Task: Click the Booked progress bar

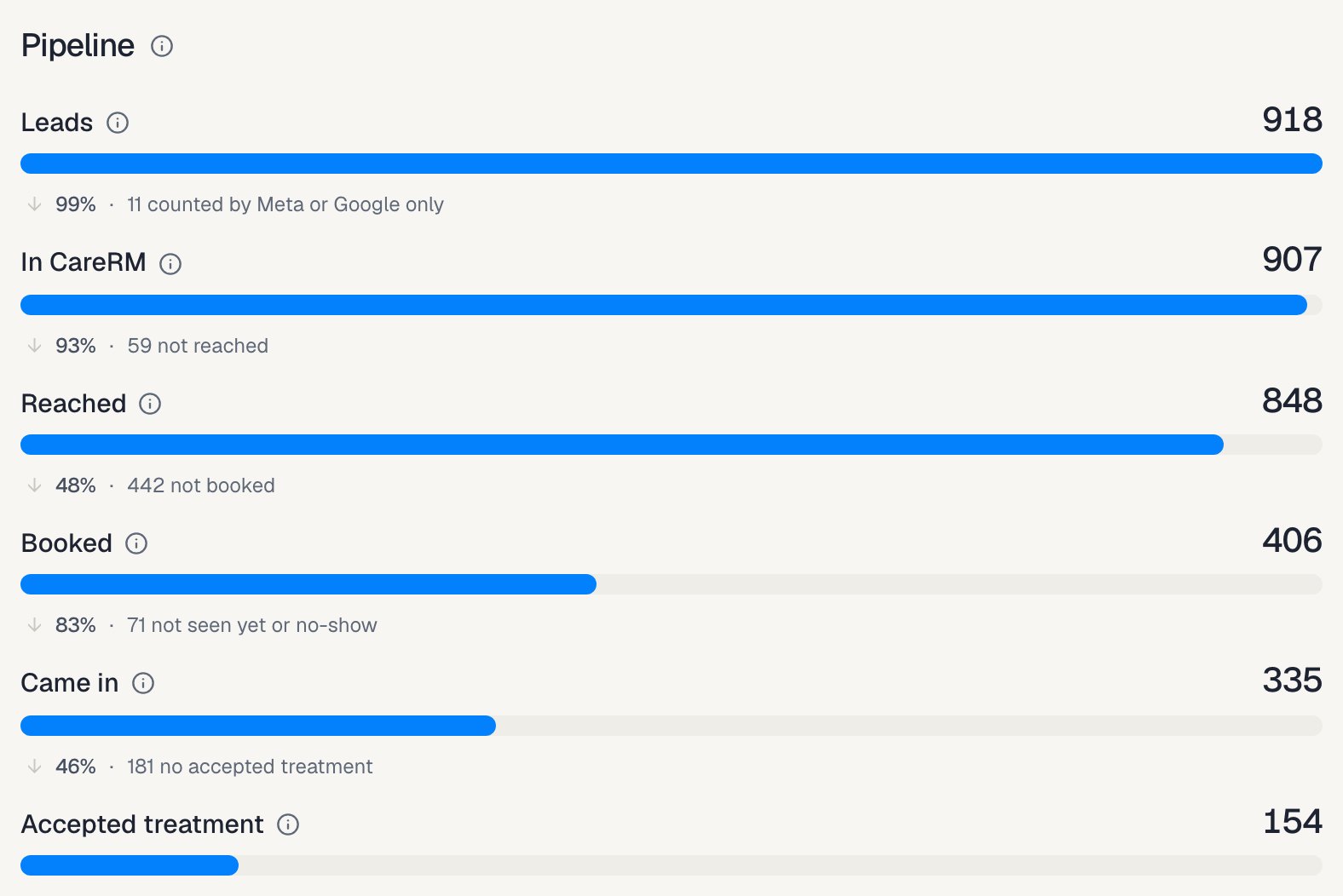Action: pyautogui.click(x=671, y=584)
